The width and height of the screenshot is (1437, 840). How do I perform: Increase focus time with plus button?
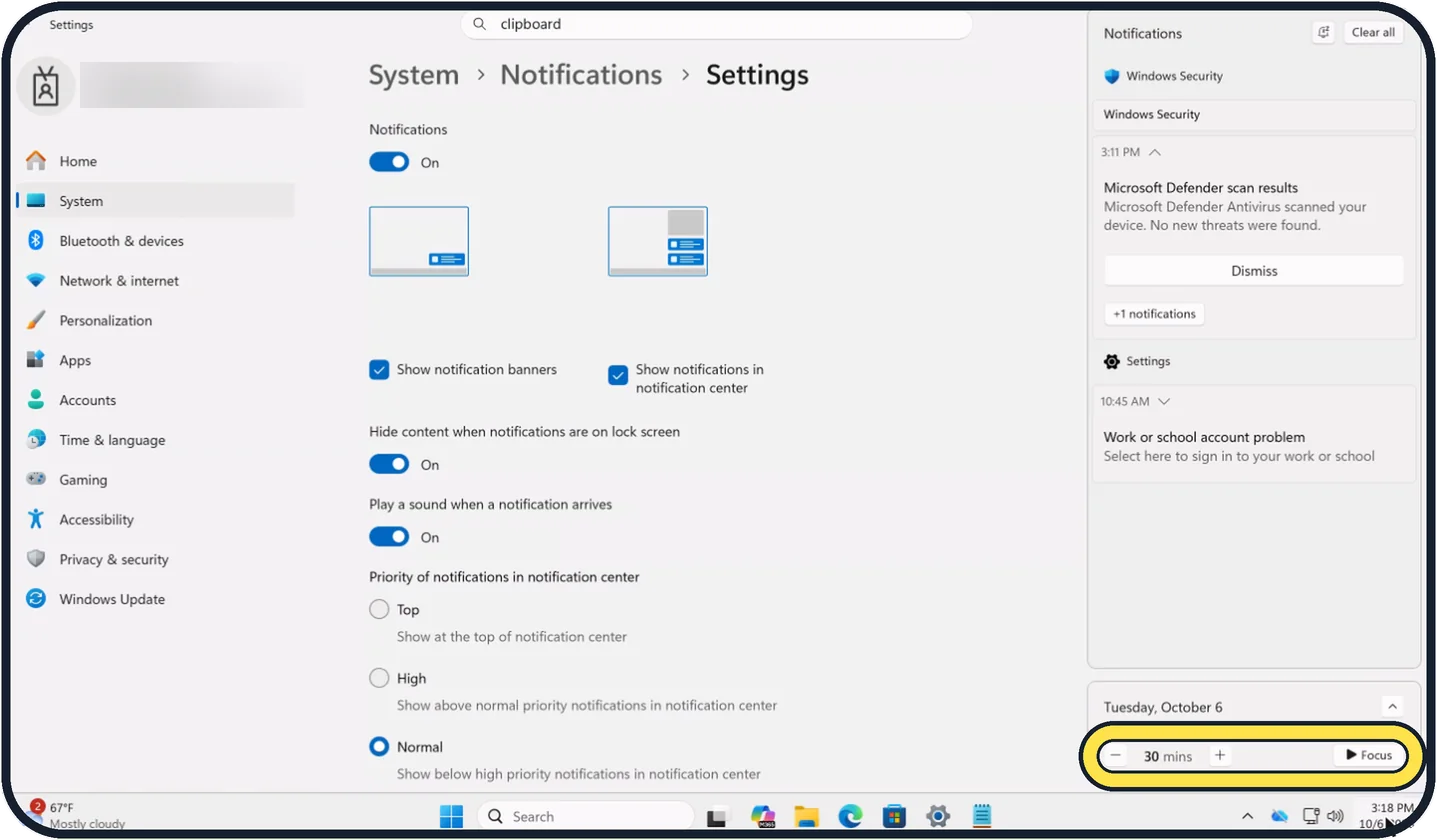[1219, 756]
